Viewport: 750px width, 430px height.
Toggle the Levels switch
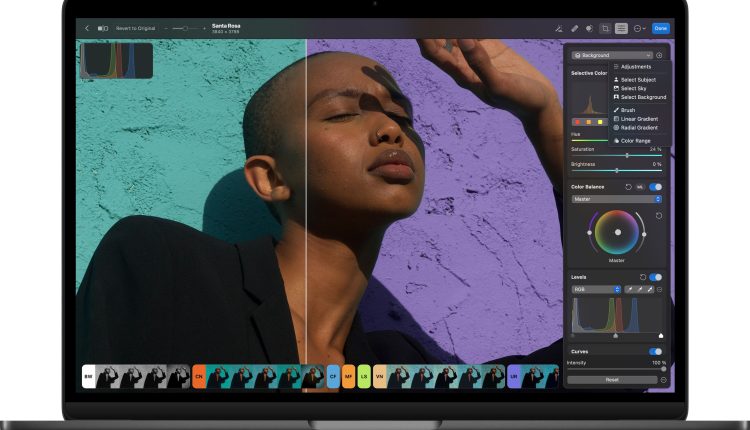656,277
